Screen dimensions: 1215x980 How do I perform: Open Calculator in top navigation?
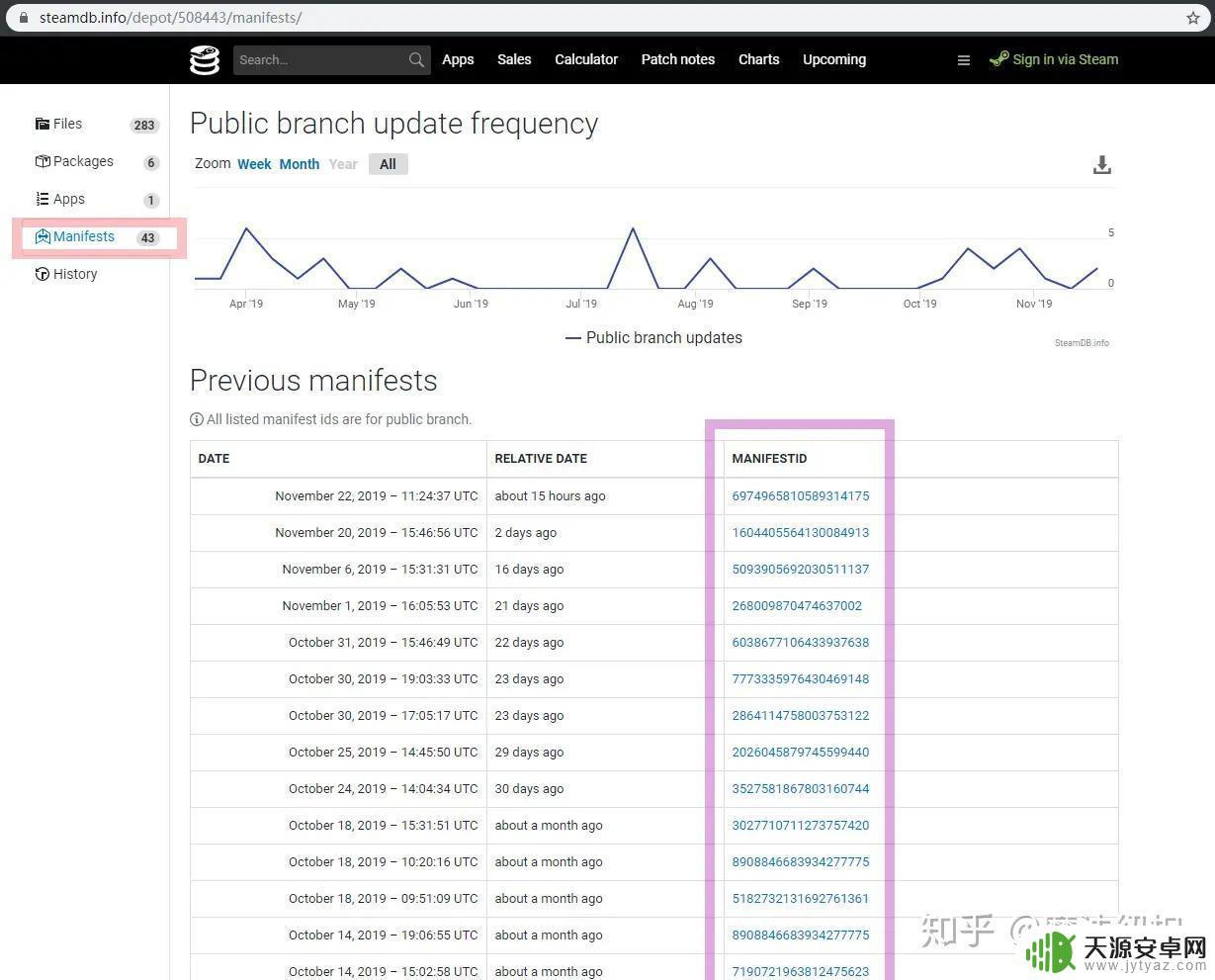pyautogui.click(x=586, y=59)
